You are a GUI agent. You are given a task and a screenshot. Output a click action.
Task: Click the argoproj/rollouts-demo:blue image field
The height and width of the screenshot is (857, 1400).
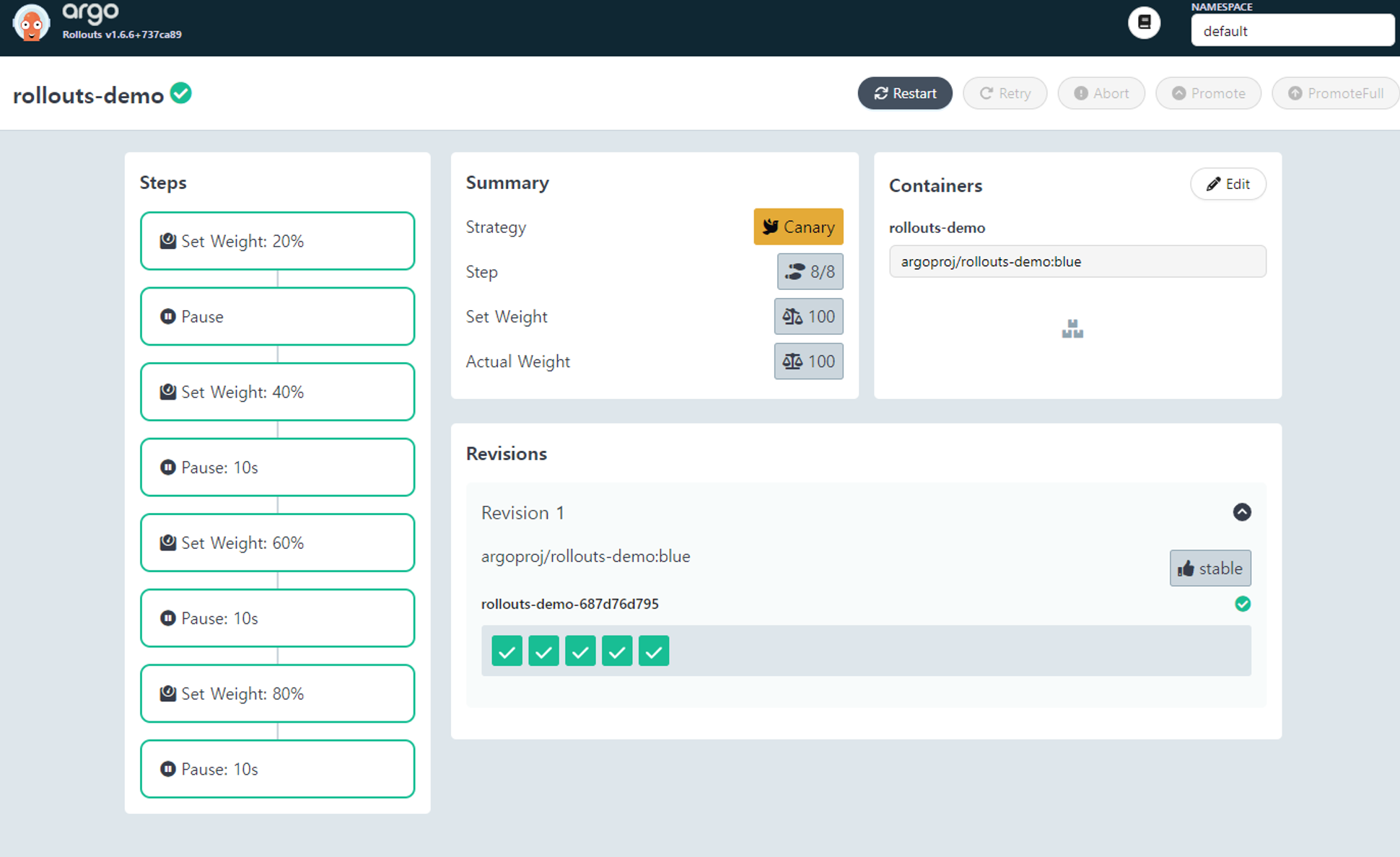point(1077,262)
